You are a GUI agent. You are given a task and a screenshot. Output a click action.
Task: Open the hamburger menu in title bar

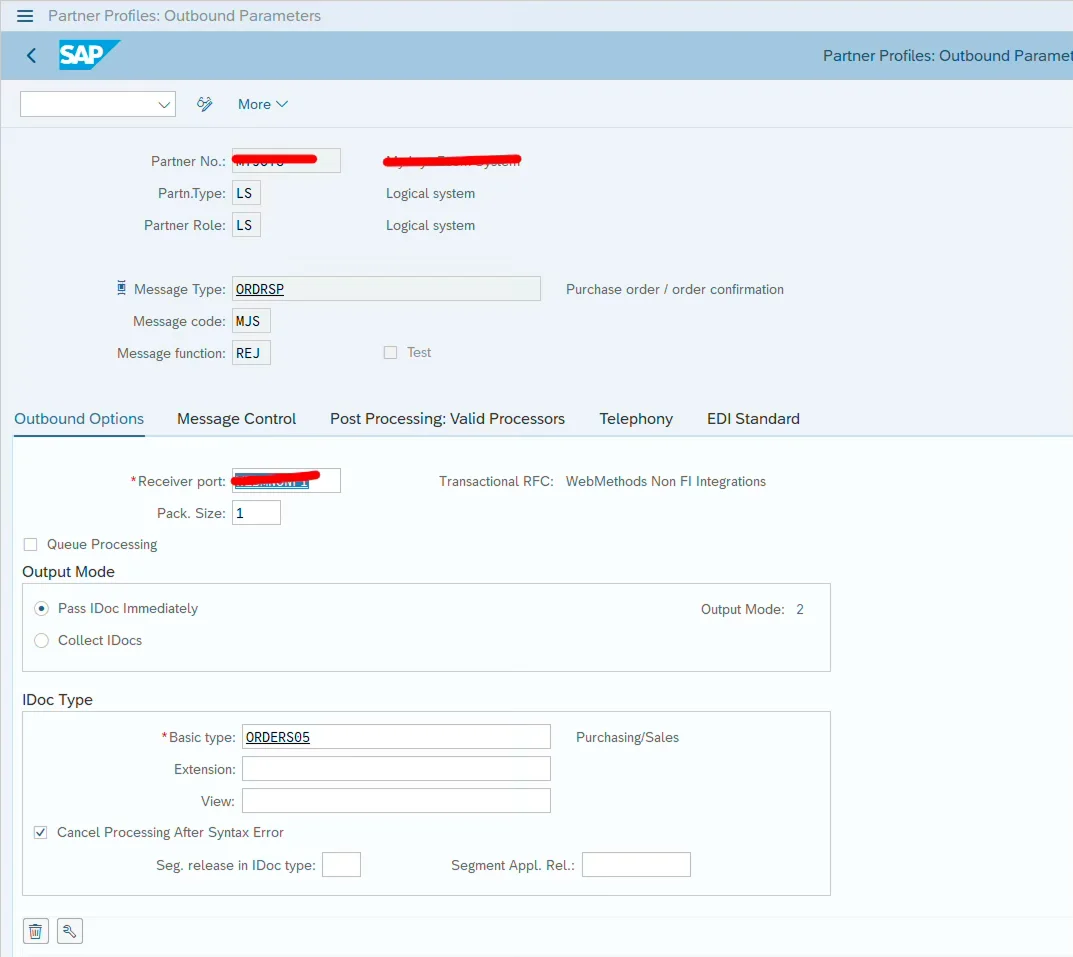(x=25, y=16)
